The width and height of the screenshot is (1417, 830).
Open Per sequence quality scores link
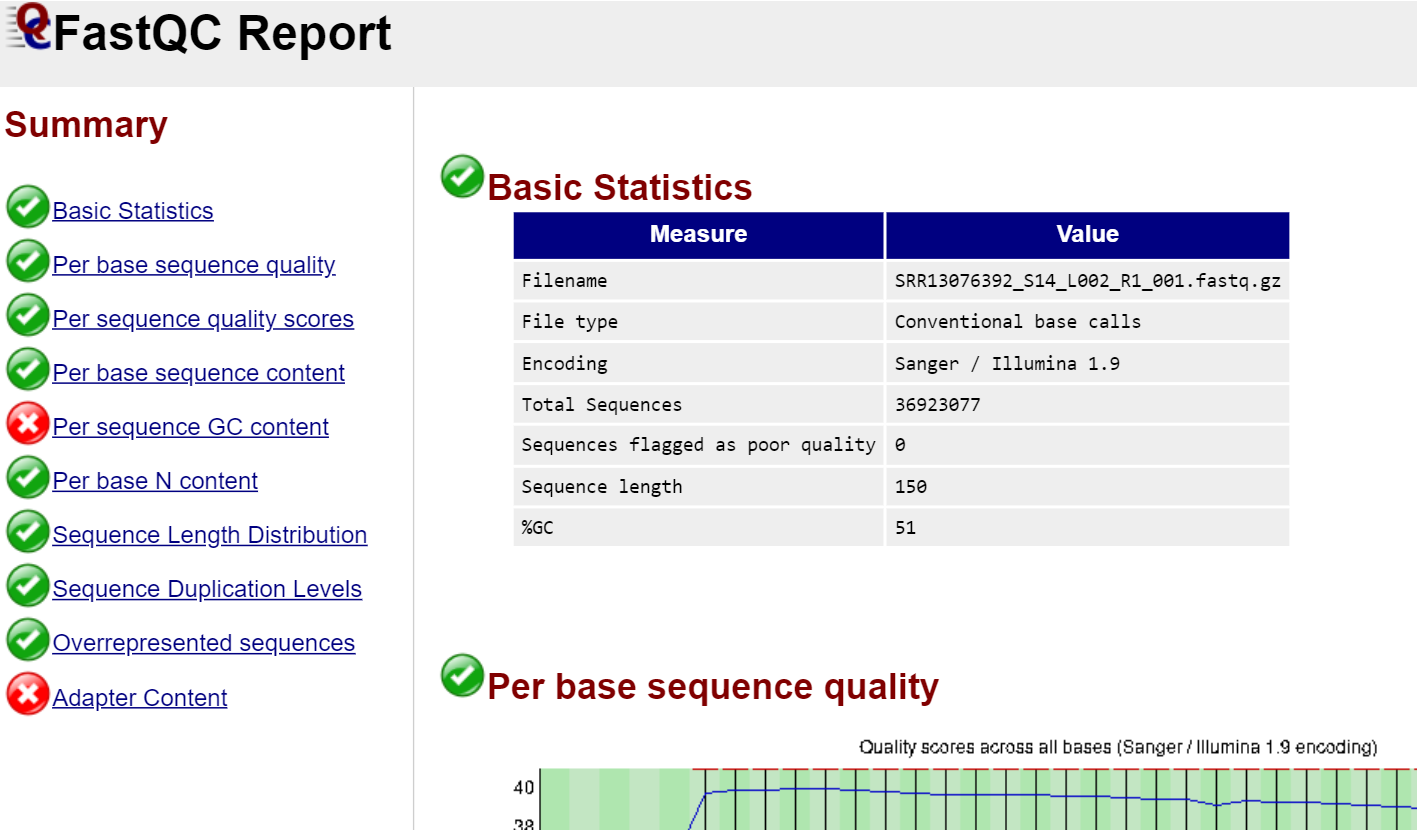(x=203, y=319)
